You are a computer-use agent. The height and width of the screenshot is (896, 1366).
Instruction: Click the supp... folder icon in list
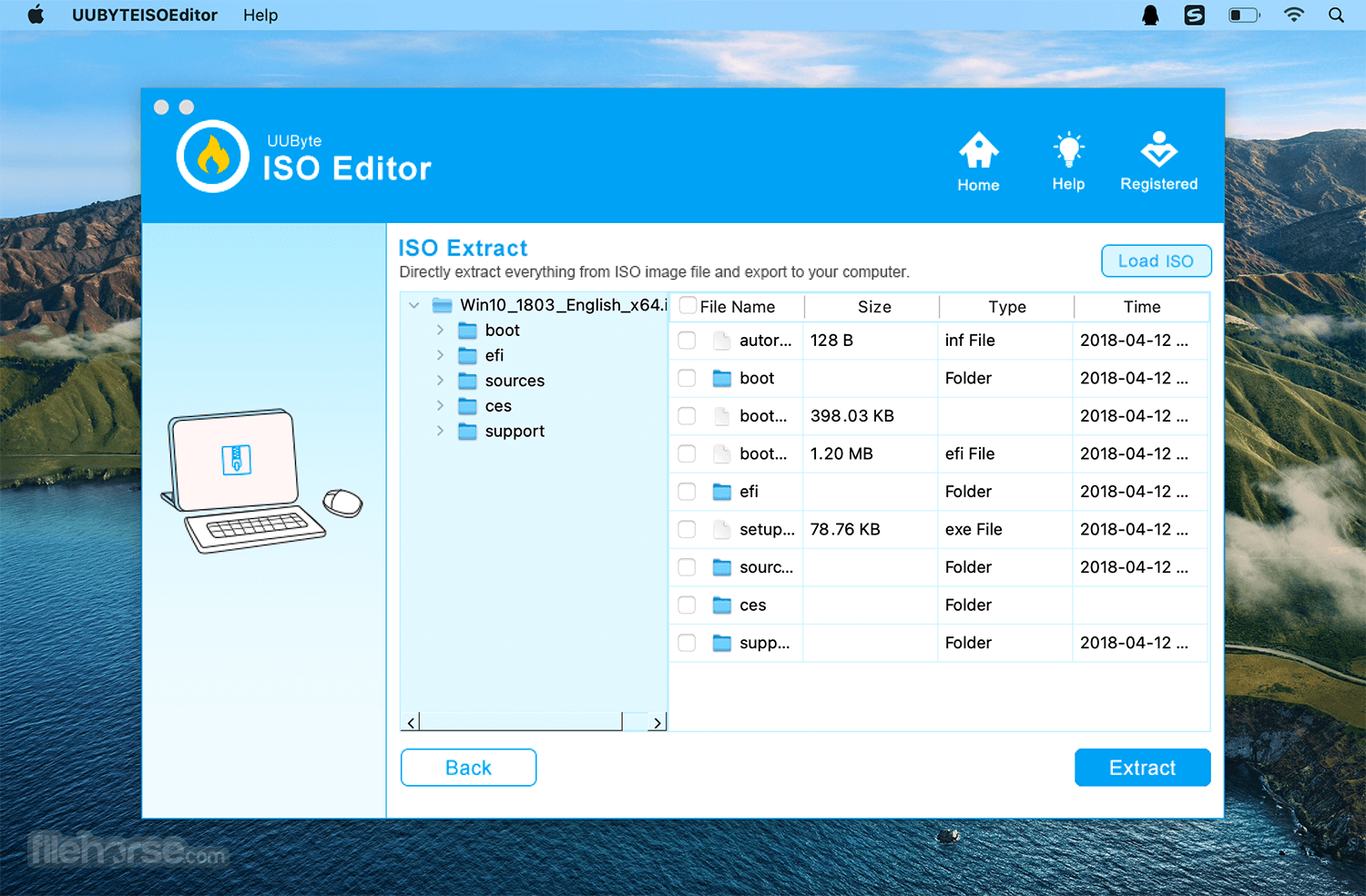[722, 643]
